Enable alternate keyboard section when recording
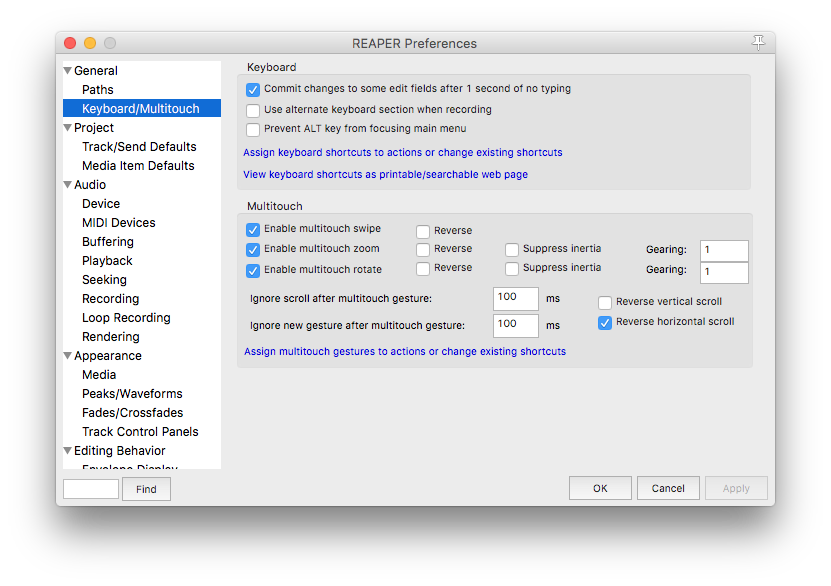 point(253,110)
